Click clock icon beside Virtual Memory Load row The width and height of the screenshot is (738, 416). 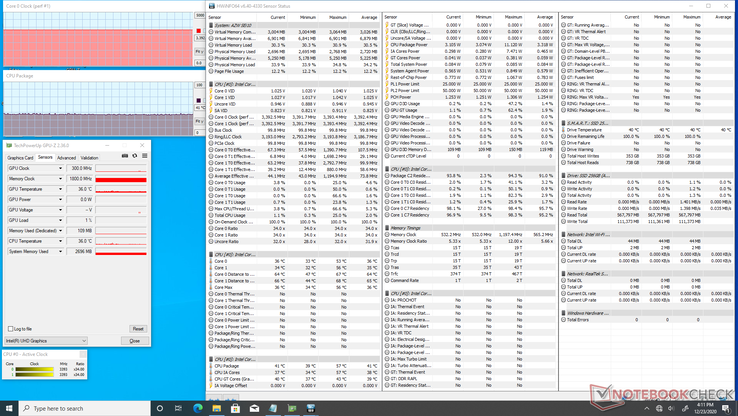tap(211, 45)
